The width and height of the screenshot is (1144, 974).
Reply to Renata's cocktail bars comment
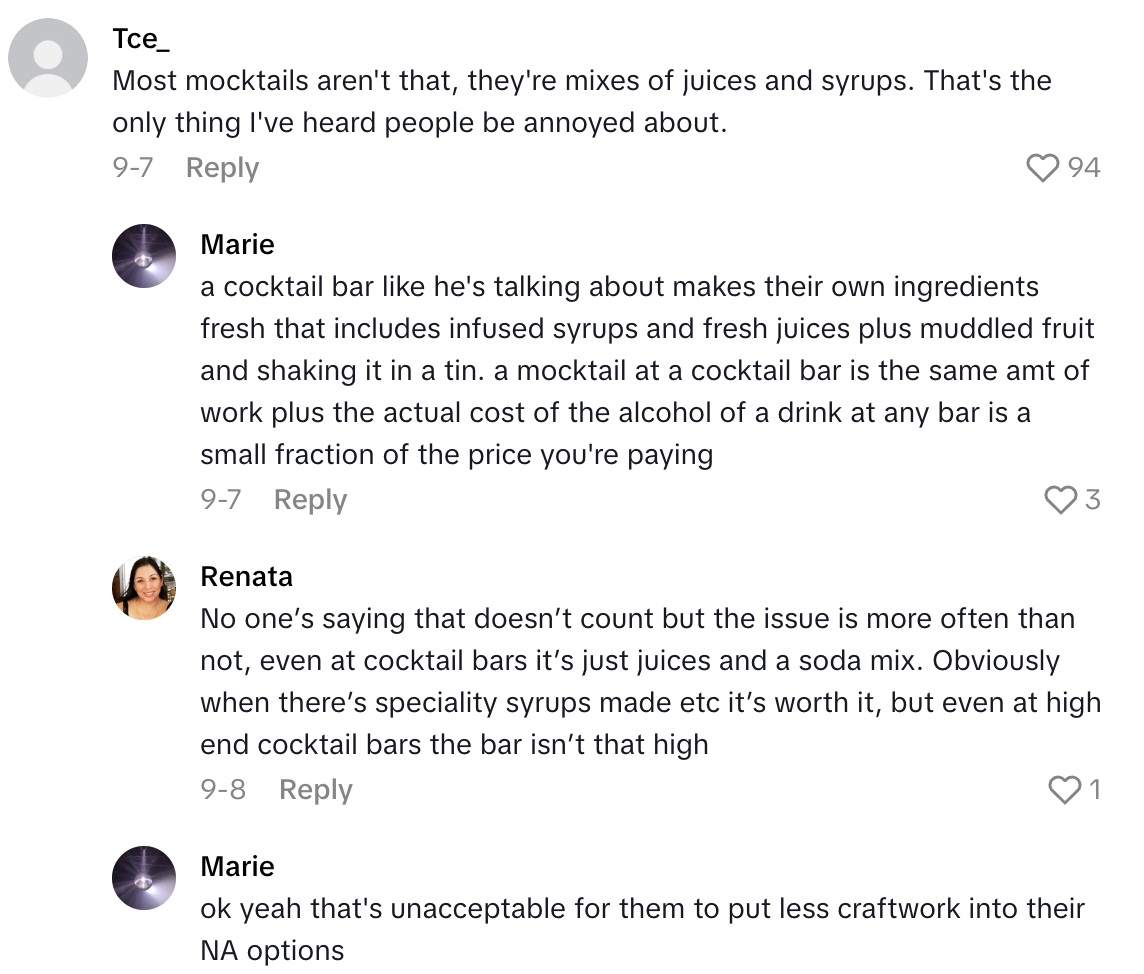point(315,789)
